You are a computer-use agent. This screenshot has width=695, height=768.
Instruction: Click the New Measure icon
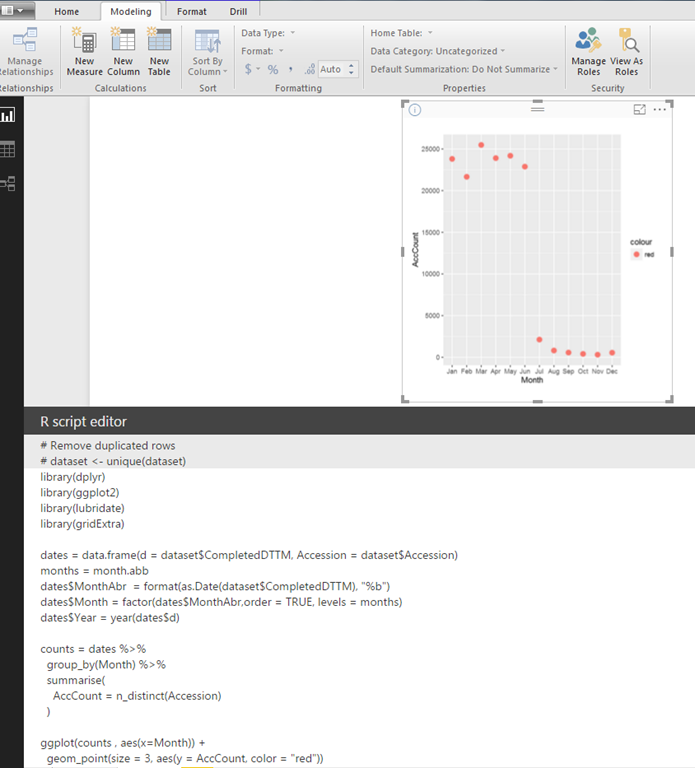click(x=84, y=41)
